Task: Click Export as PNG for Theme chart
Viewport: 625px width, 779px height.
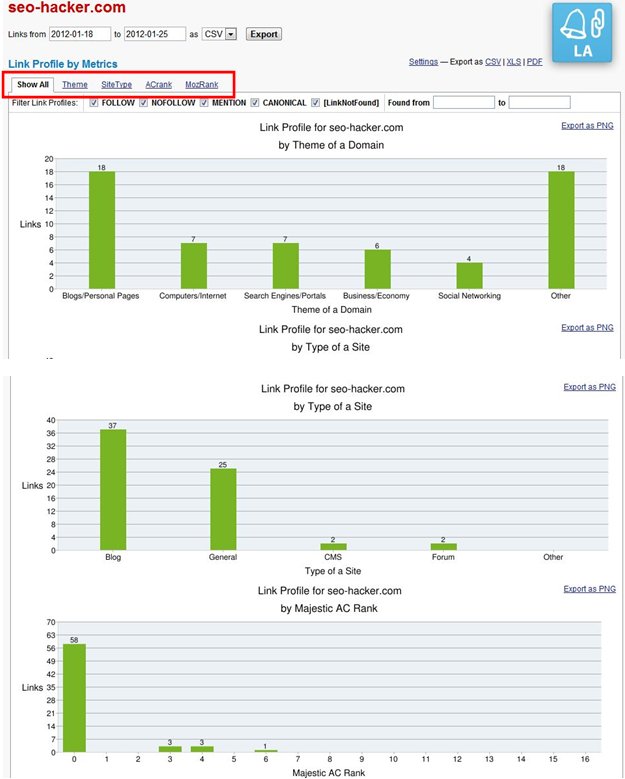Action: [x=588, y=125]
